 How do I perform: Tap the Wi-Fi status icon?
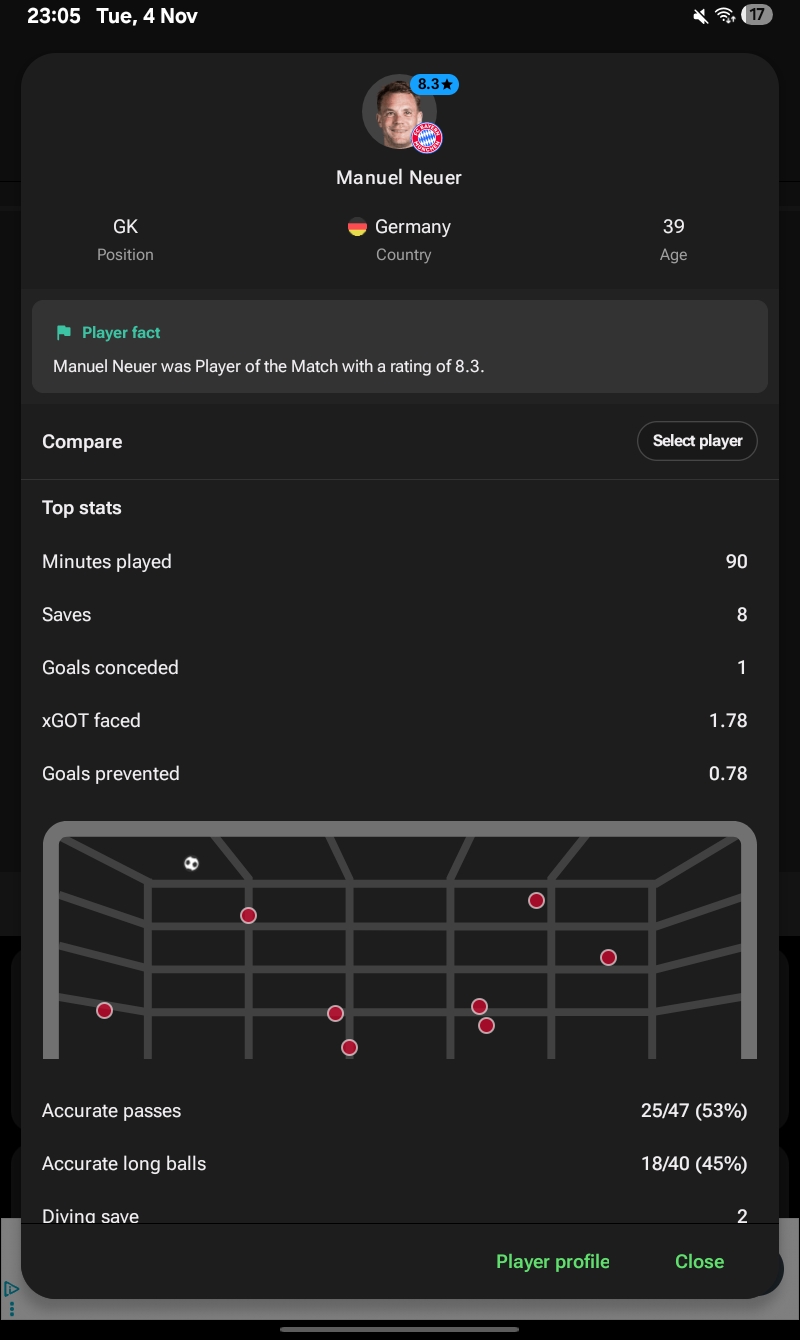[726, 16]
